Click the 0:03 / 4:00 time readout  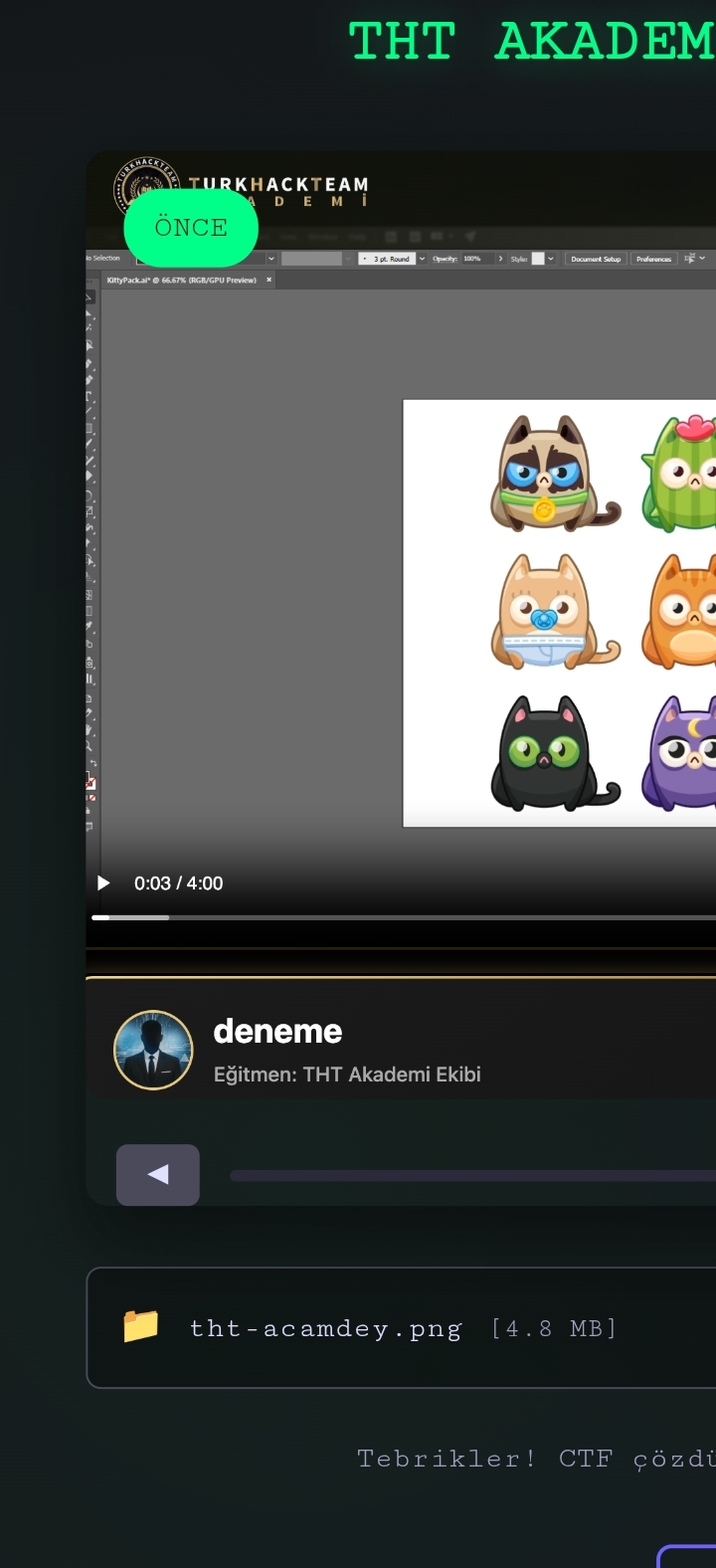(179, 883)
